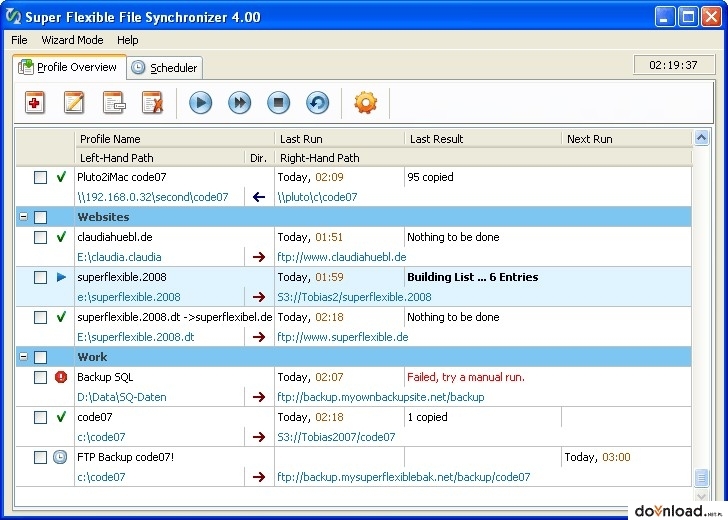Click the Dir. column header

(259, 158)
